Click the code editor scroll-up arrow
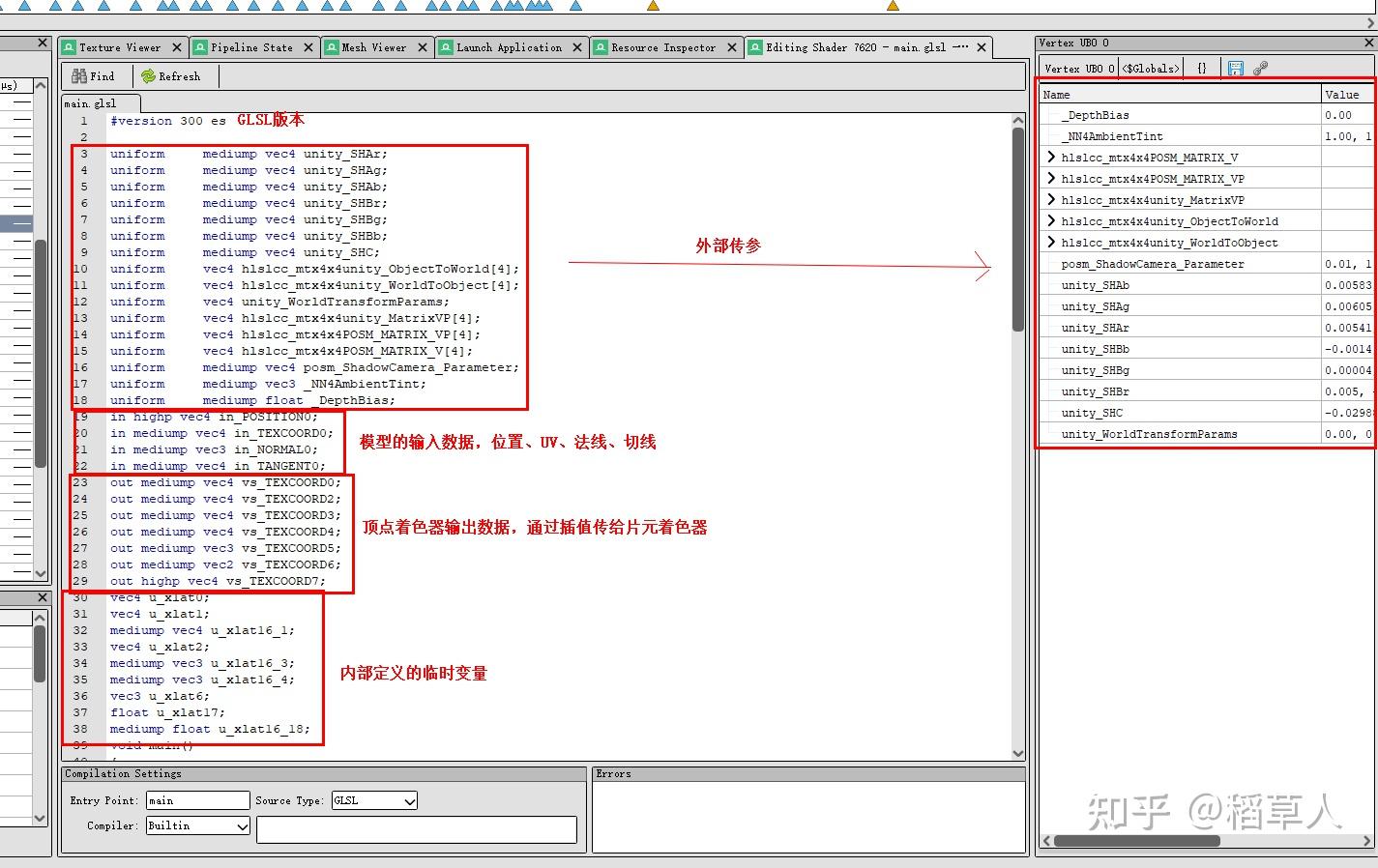Screen dimensions: 1378x868 pyautogui.click(x=1018, y=120)
